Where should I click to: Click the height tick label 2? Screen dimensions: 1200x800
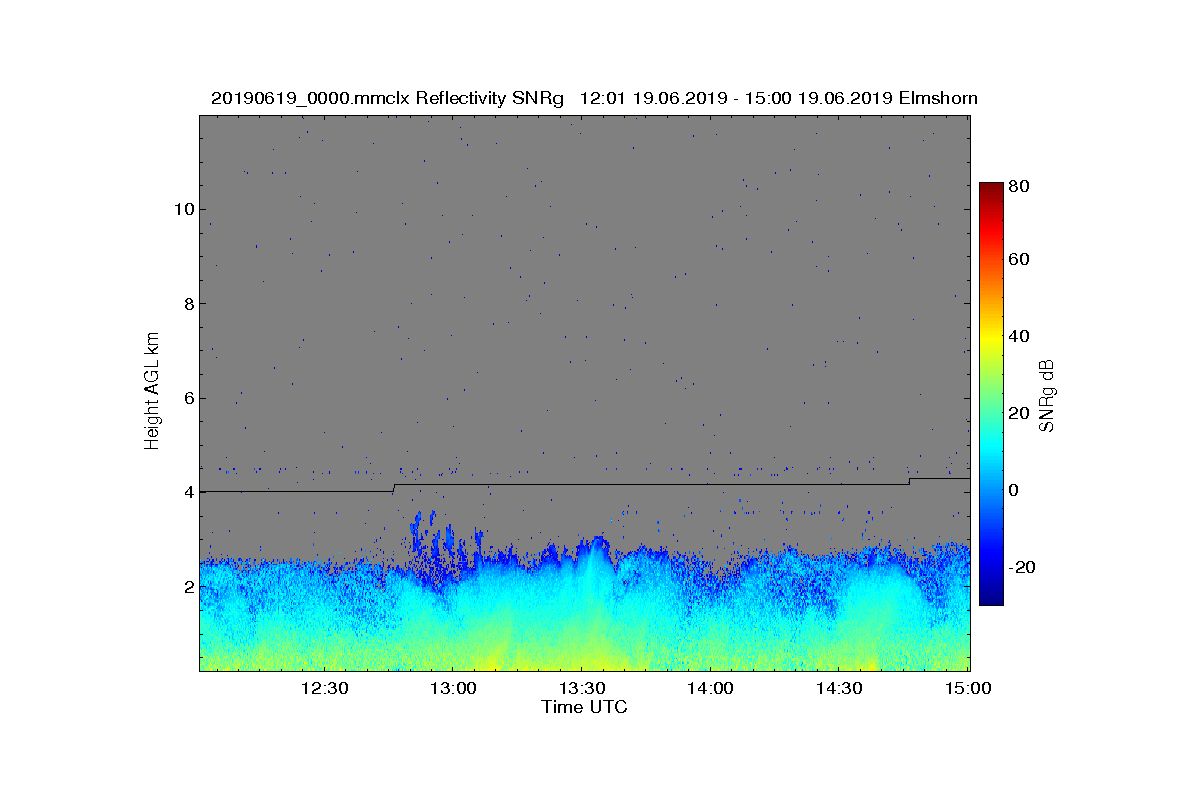tap(187, 587)
